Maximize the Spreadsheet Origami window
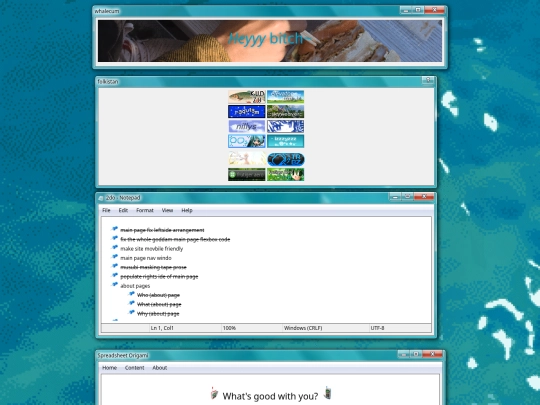The image size is (540, 405). 416,354
